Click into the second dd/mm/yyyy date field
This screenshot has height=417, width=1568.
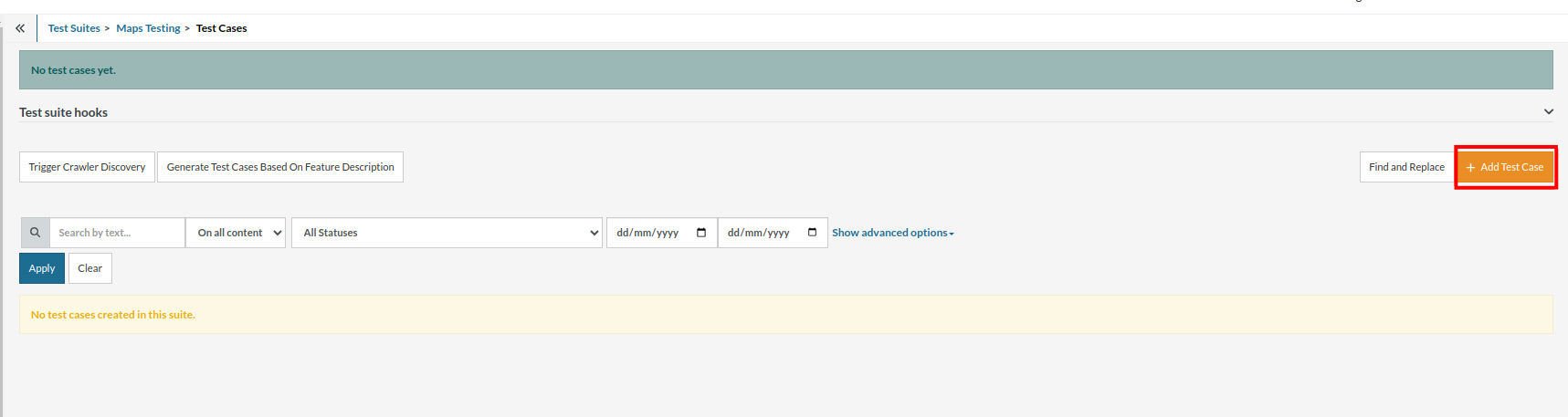(x=758, y=233)
